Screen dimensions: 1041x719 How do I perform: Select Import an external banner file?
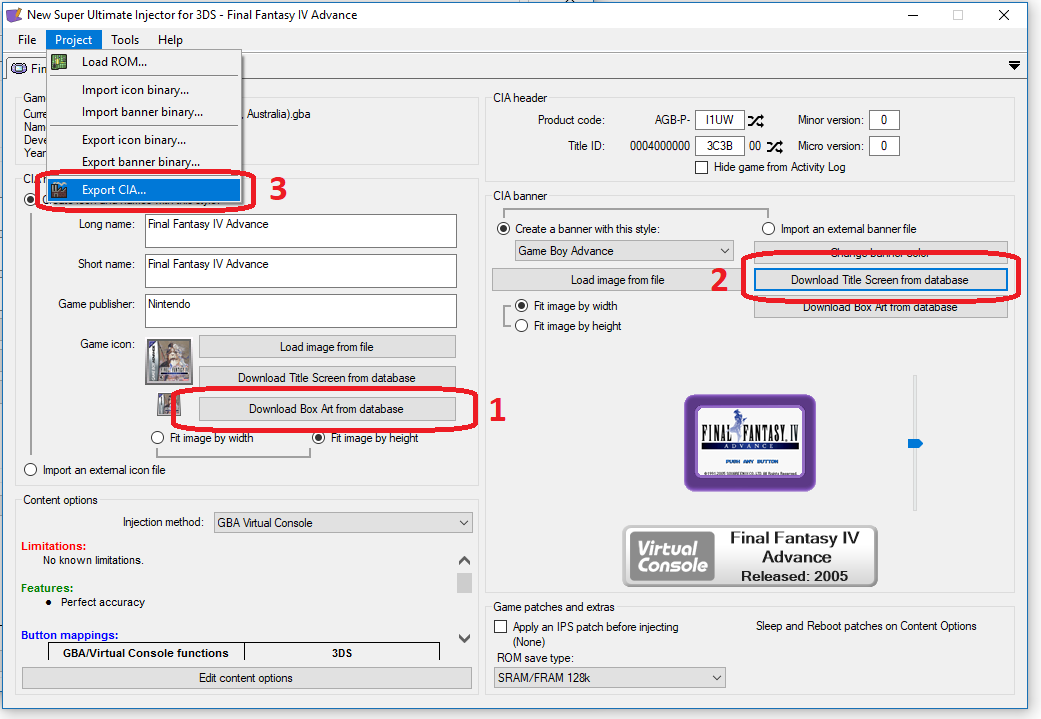(x=768, y=229)
